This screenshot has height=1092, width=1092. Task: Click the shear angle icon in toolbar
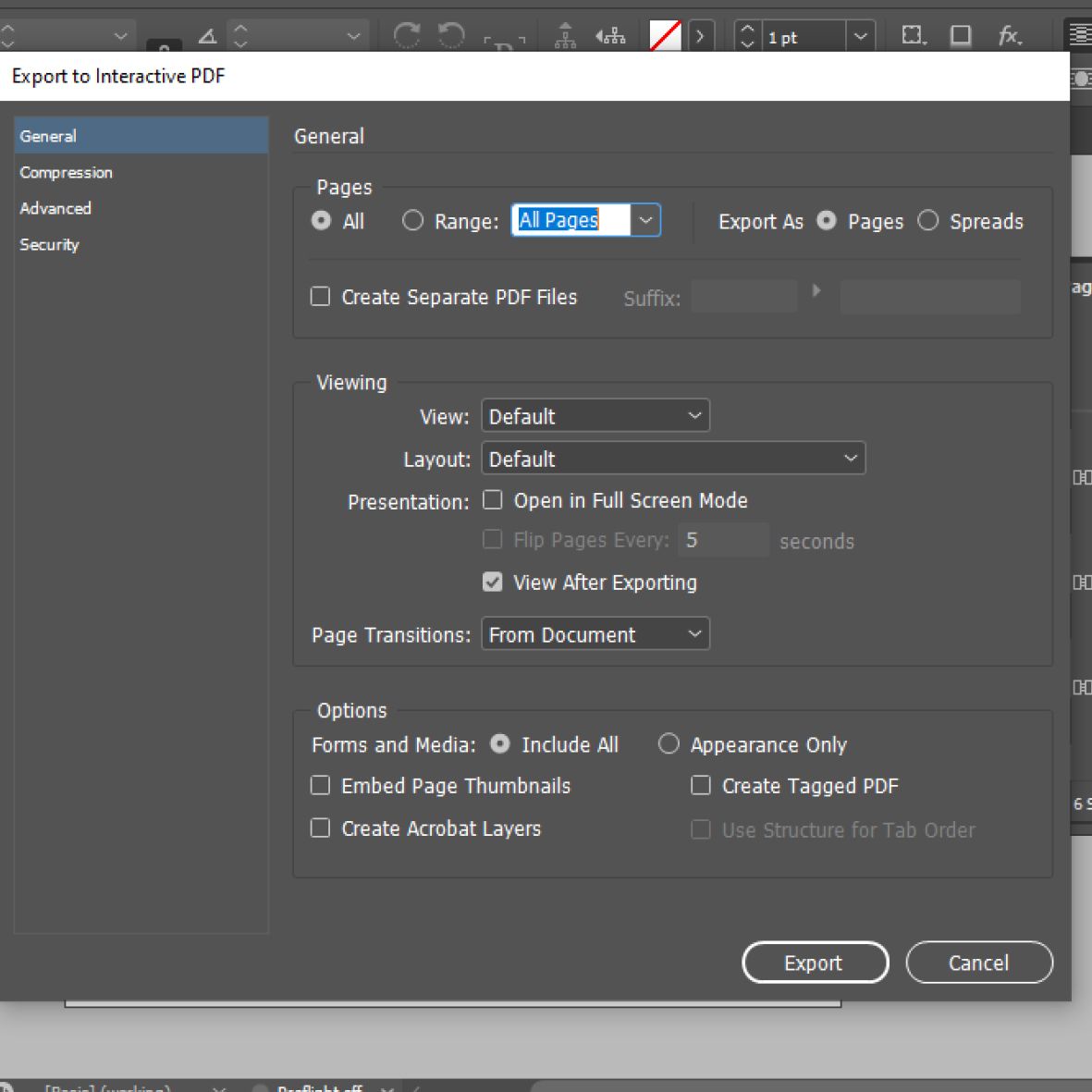tap(207, 35)
